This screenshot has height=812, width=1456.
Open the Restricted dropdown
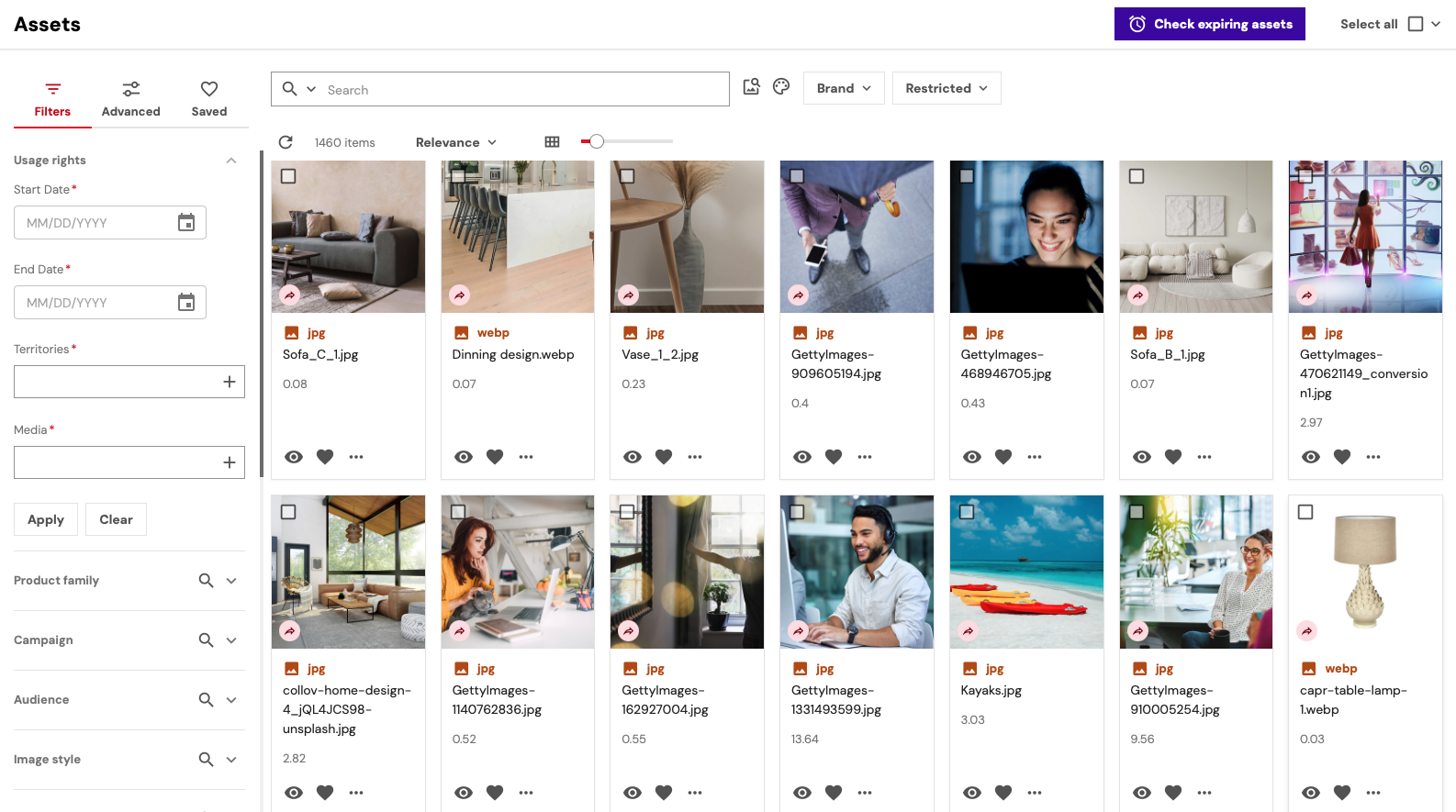coord(946,88)
